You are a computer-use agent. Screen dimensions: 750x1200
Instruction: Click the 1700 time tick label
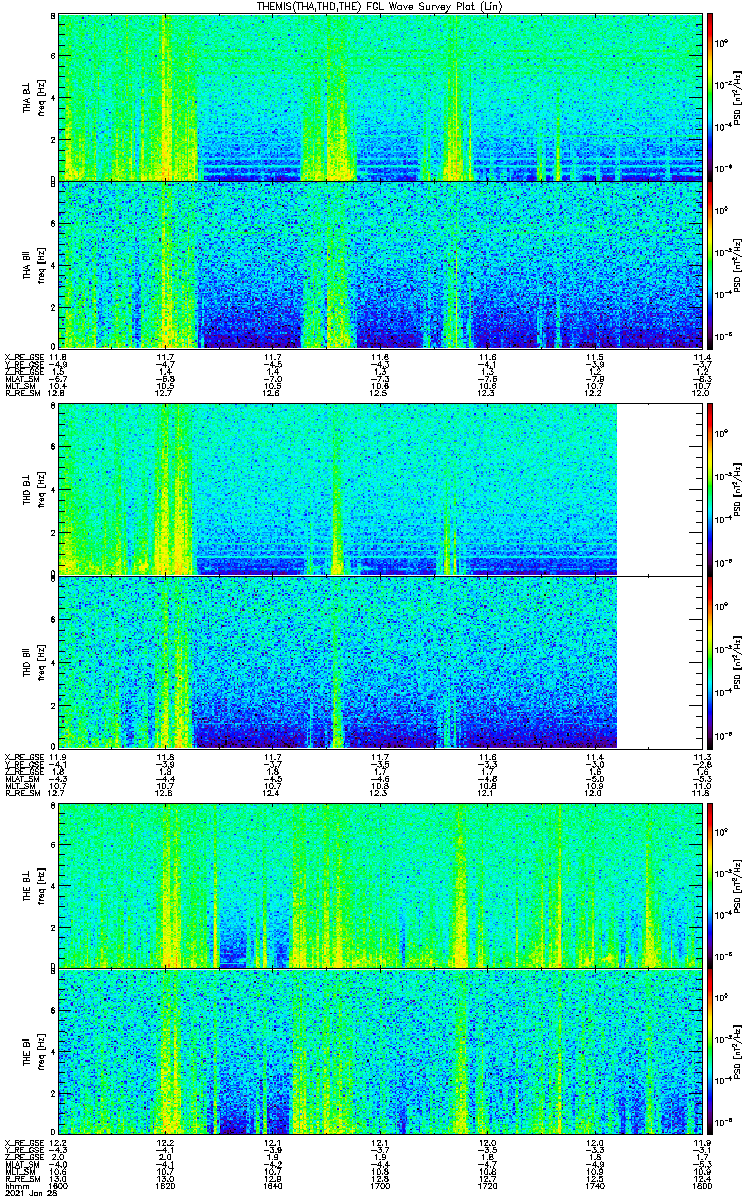382,1184
